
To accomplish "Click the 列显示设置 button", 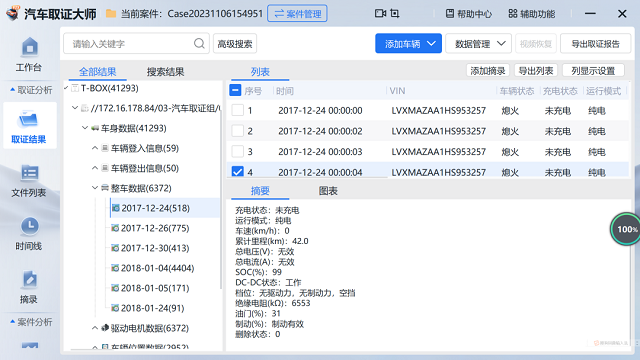I will [x=593, y=71].
